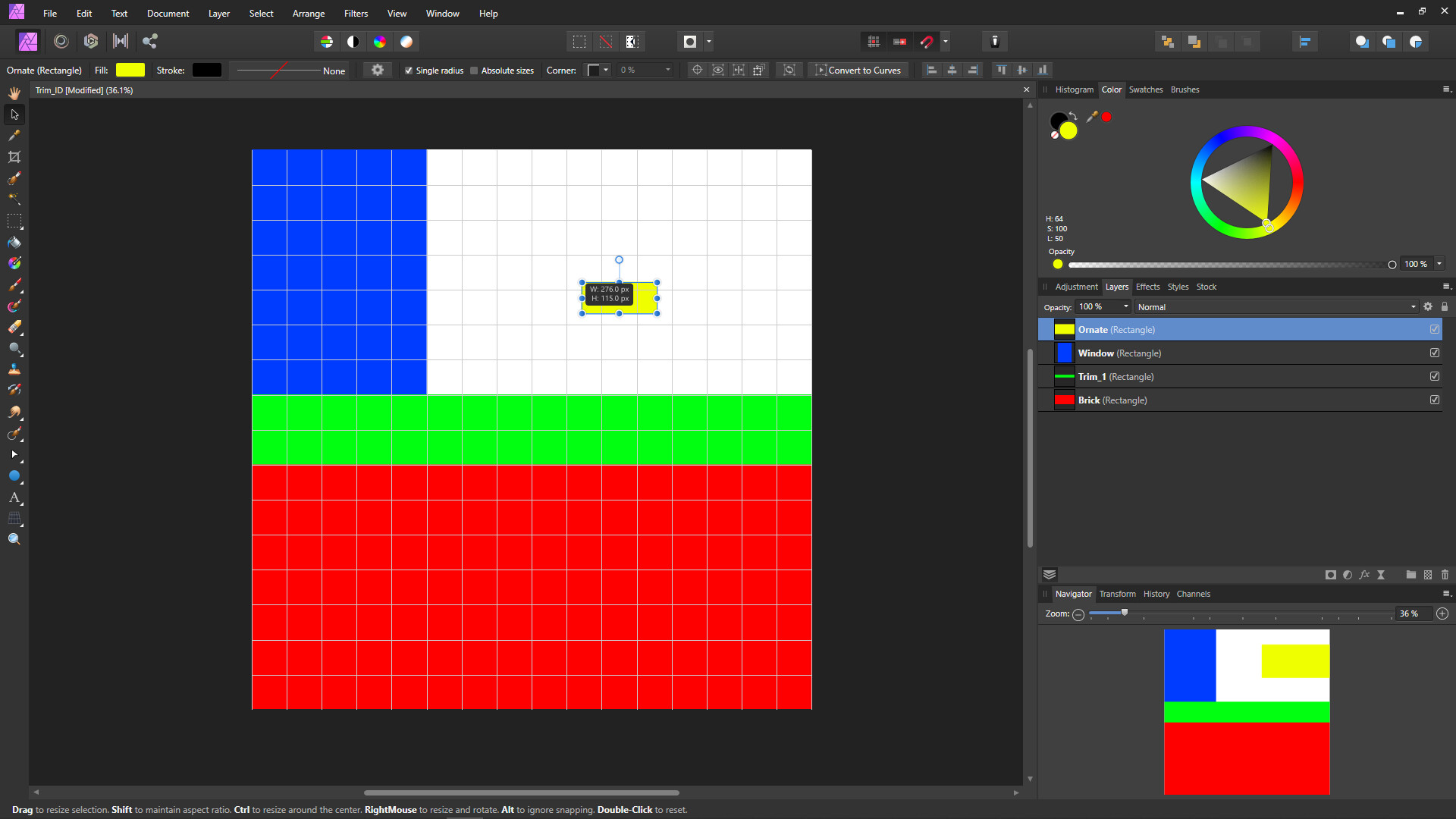Select the Artistic Text tool
The width and height of the screenshot is (1456, 819).
pos(14,498)
